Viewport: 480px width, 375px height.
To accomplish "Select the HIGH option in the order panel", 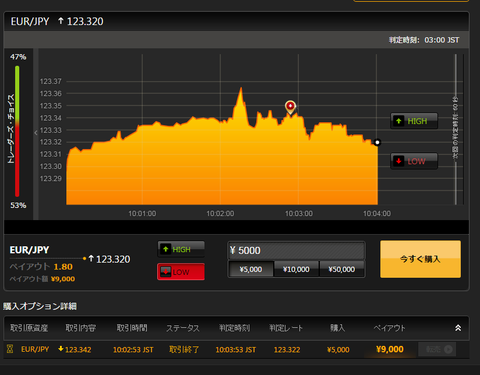I will pyautogui.click(x=181, y=249).
